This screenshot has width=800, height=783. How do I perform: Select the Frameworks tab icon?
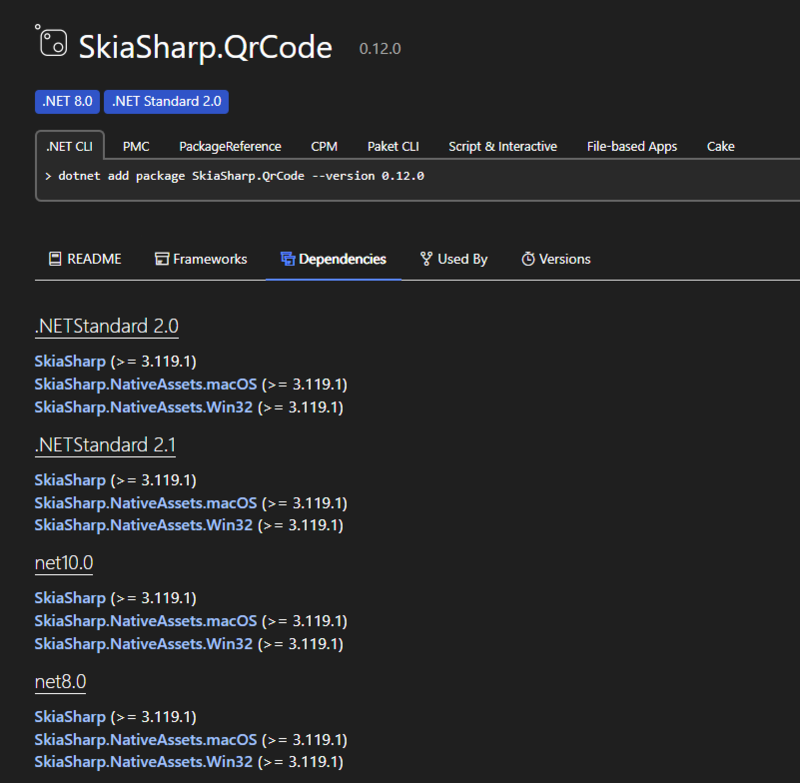tap(160, 258)
